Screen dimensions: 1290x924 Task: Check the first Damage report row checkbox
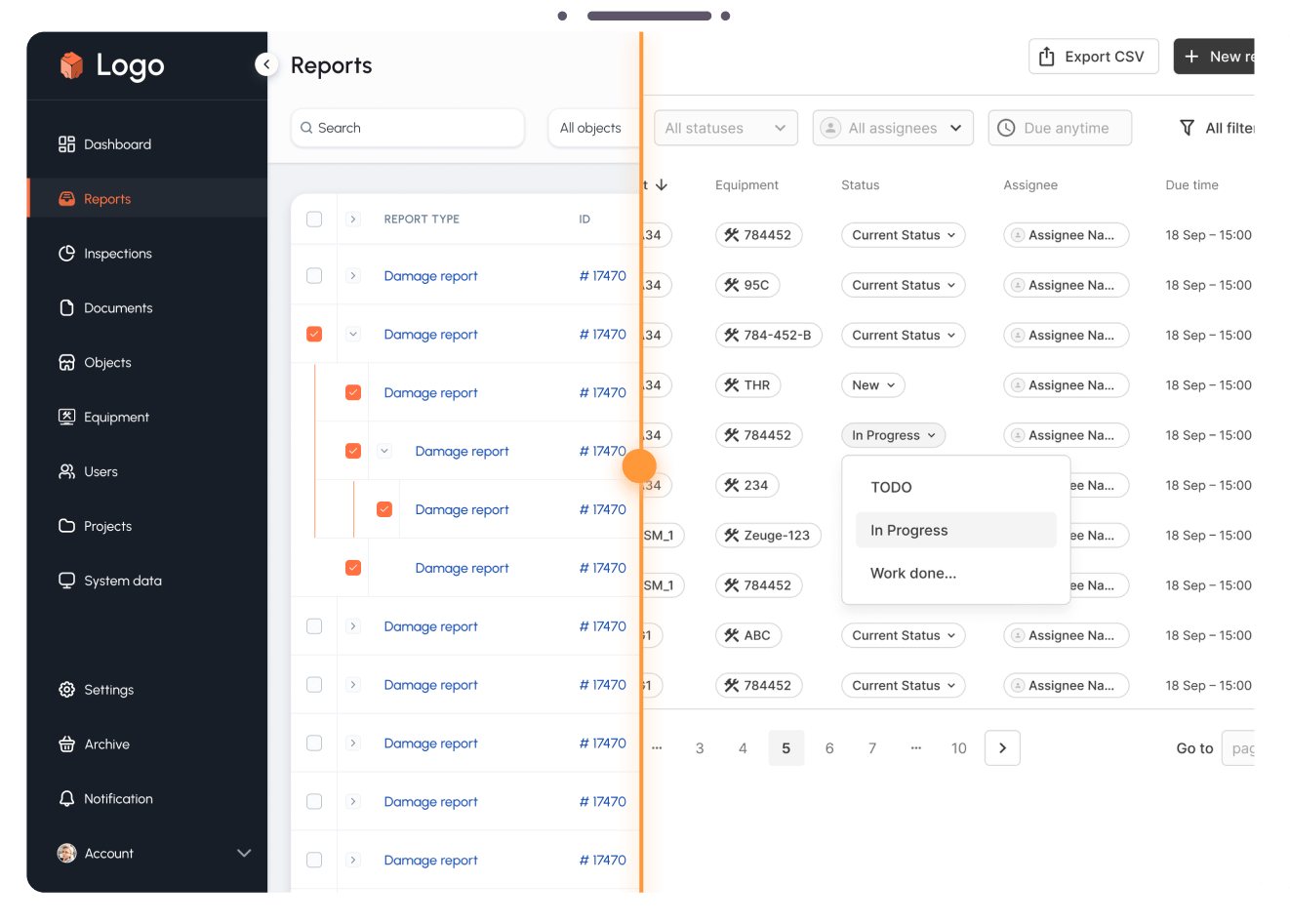pyautogui.click(x=314, y=276)
